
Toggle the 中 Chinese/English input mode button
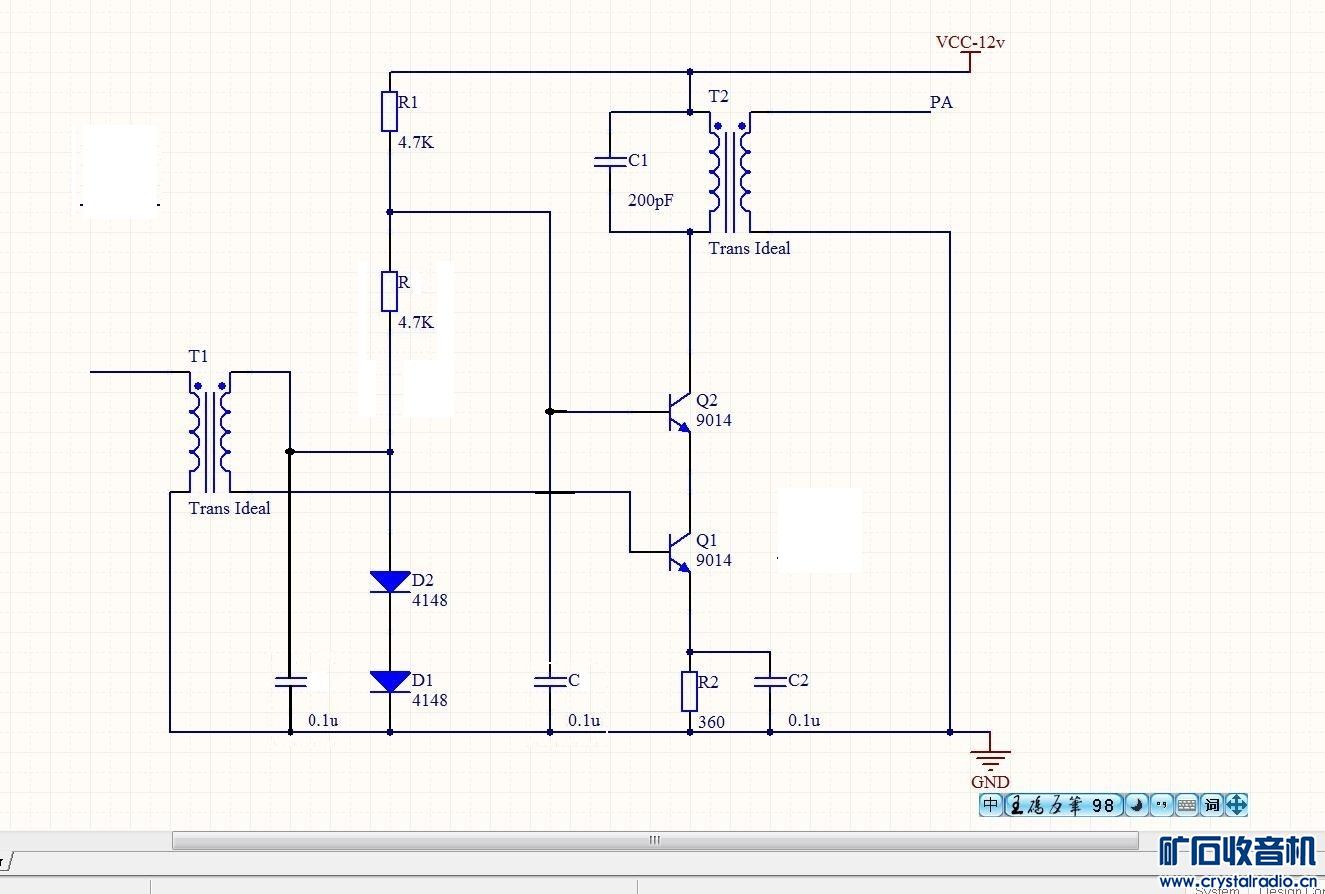click(x=991, y=804)
